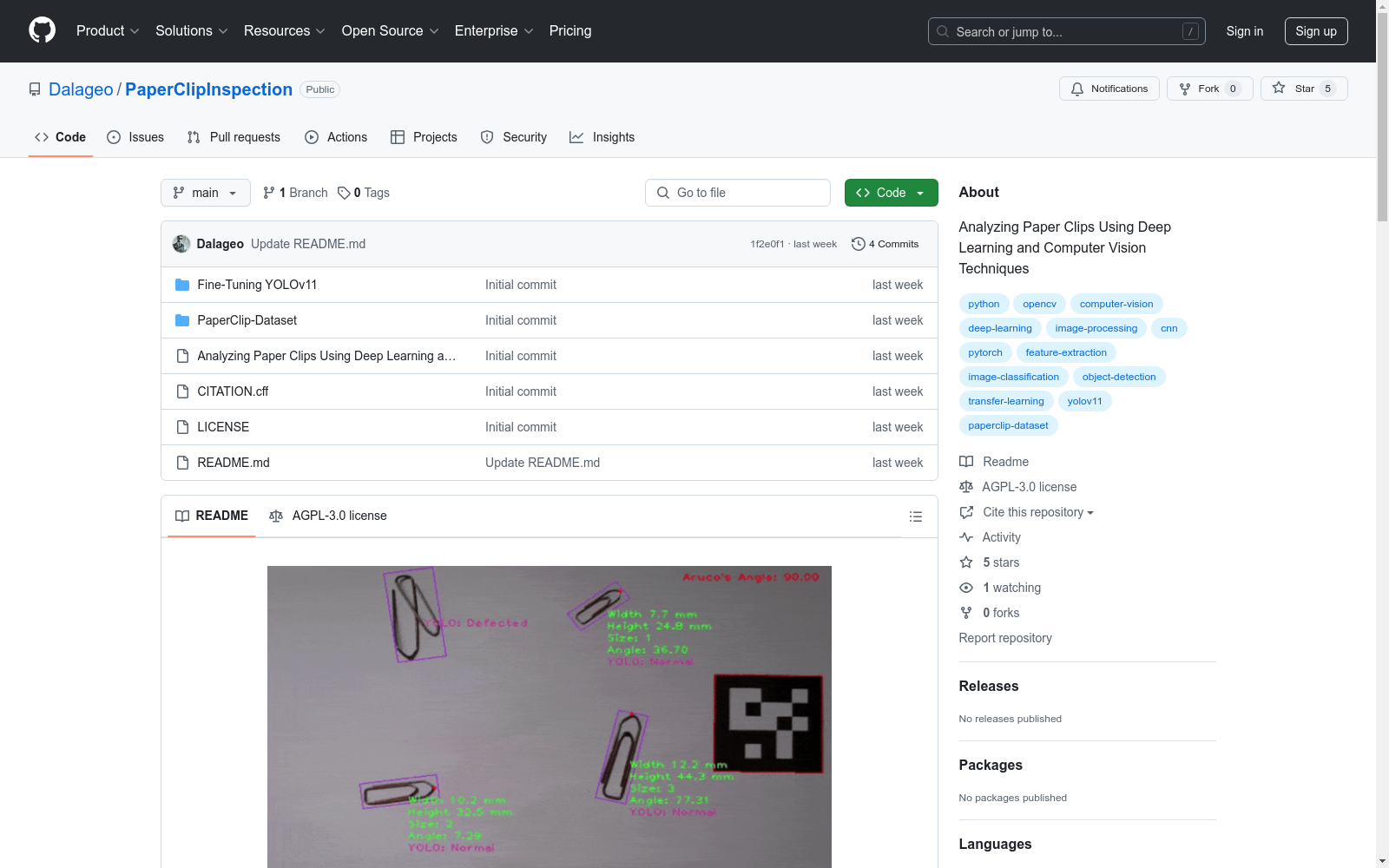1389x868 pixels.
Task: Switch to the Pull requests tab
Action: 234,137
